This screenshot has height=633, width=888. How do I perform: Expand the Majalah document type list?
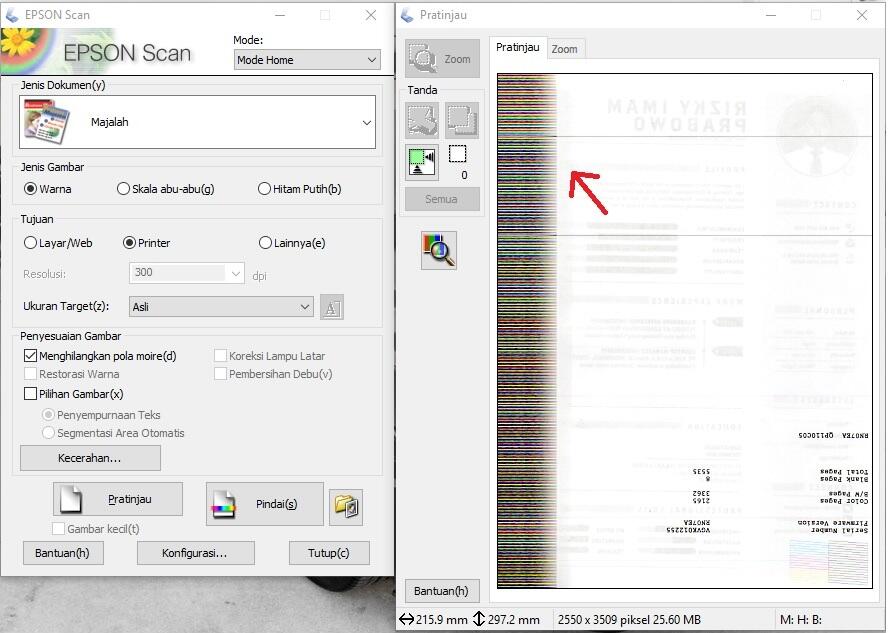(197, 122)
